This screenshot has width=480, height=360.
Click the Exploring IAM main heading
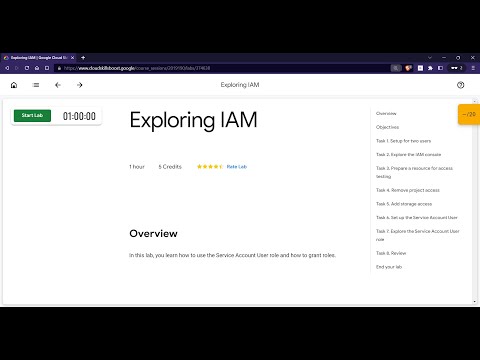click(x=193, y=120)
